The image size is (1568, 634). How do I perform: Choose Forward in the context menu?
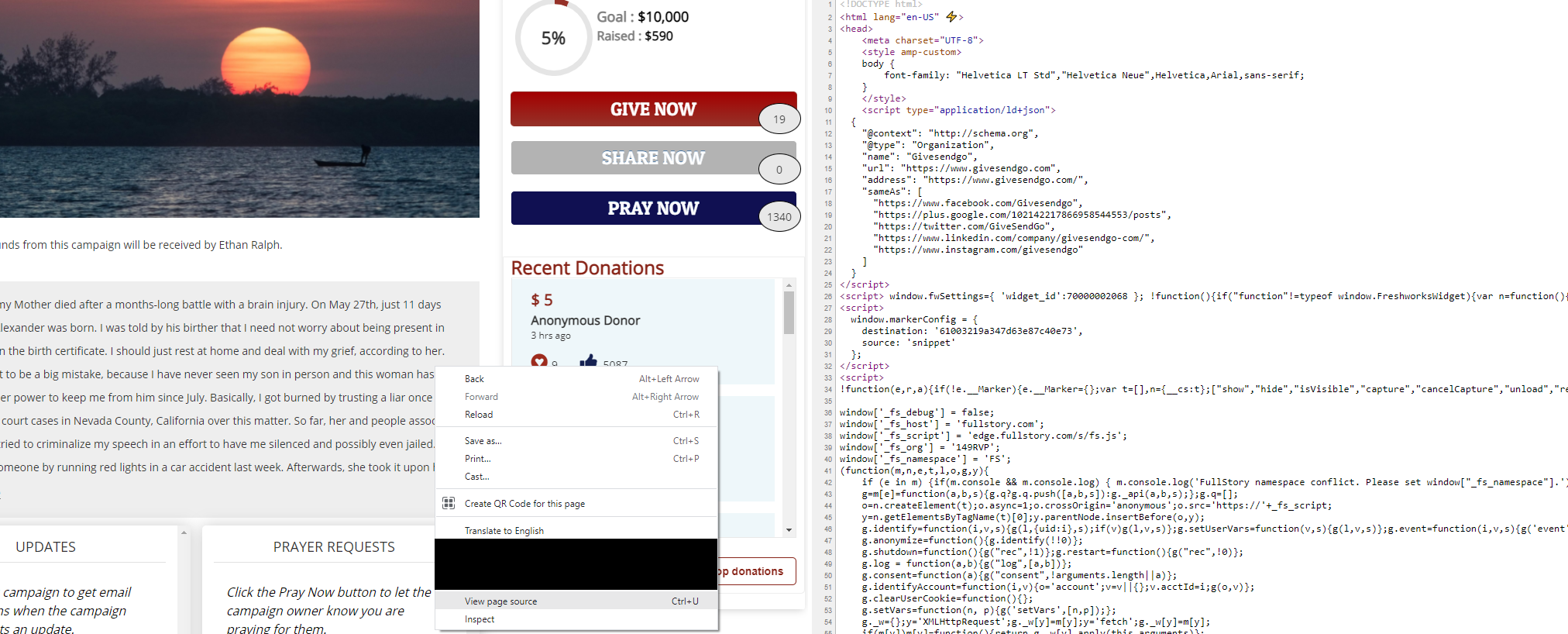(576, 397)
